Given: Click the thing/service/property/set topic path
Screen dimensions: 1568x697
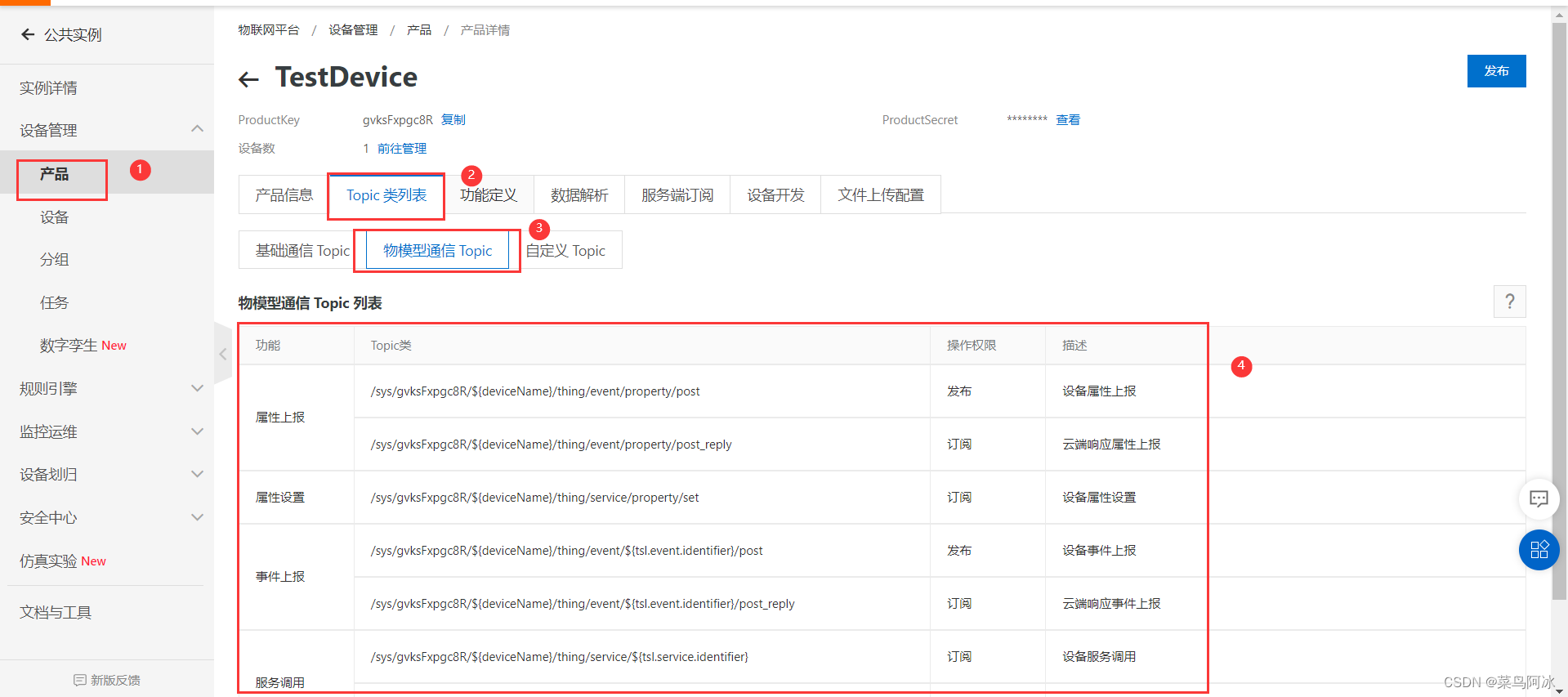Looking at the screenshot, I should pyautogui.click(x=534, y=497).
